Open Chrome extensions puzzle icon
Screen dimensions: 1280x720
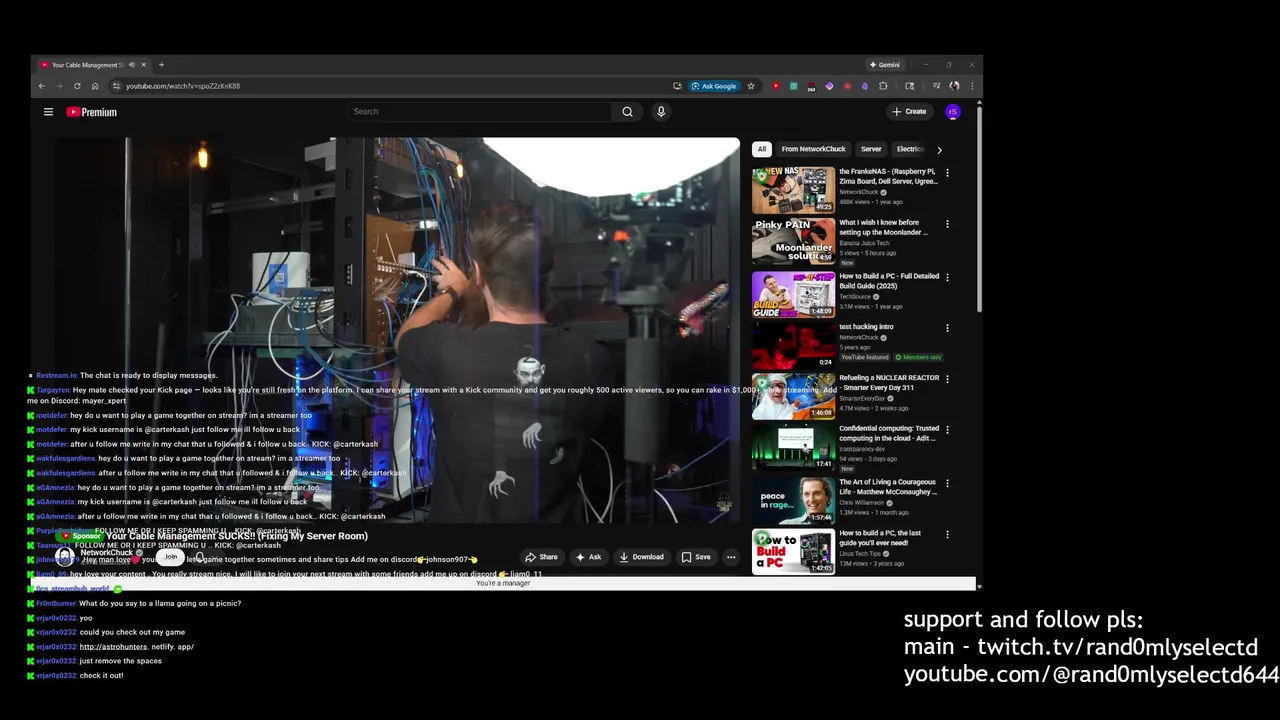(883, 86)
